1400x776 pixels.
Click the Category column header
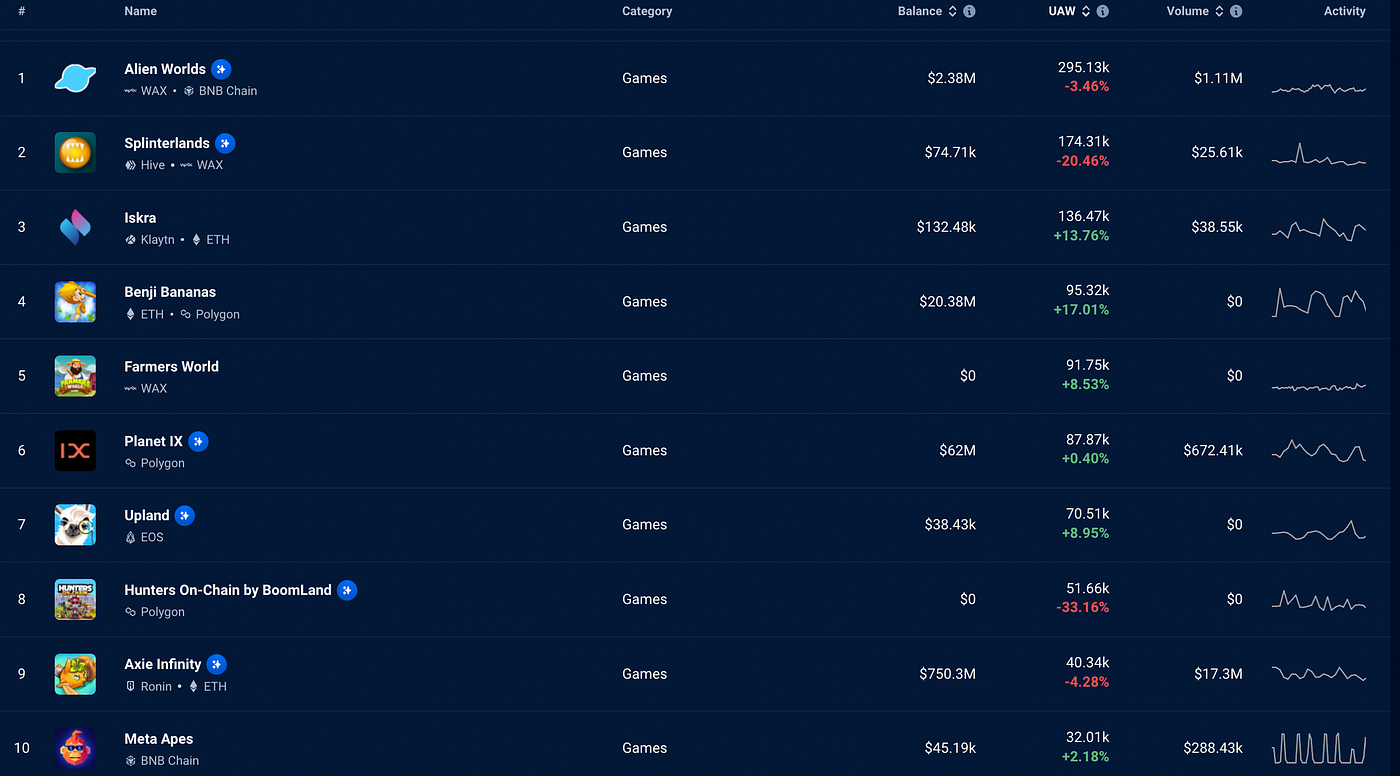click(x=647, y=11)
